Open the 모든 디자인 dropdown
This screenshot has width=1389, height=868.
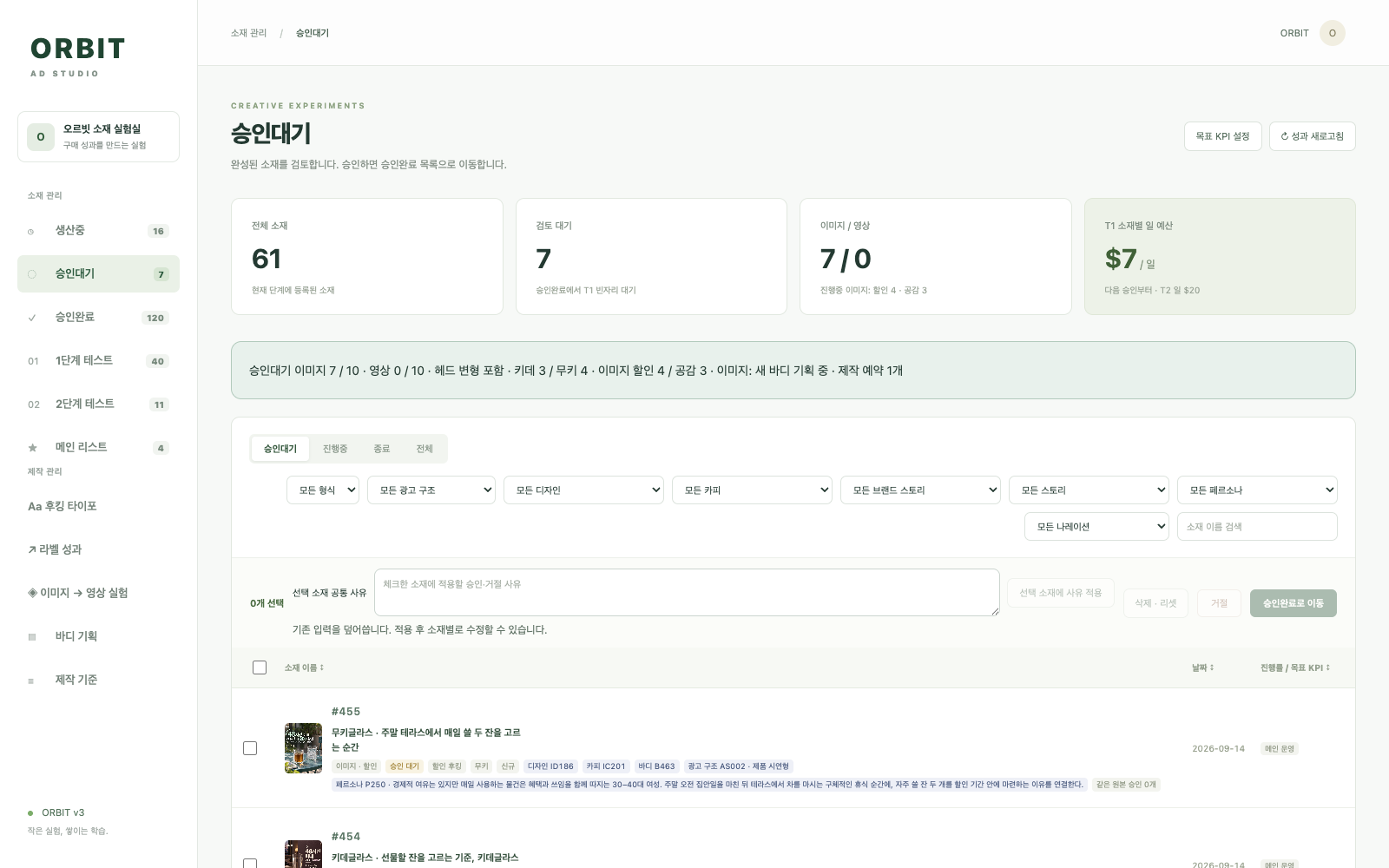click(583, 490)
